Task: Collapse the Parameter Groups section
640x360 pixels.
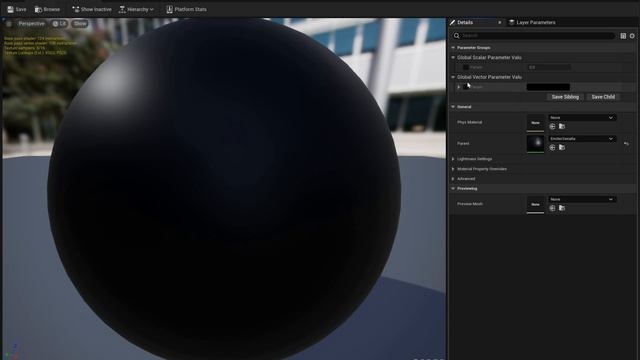Action: tap(453, 48)
